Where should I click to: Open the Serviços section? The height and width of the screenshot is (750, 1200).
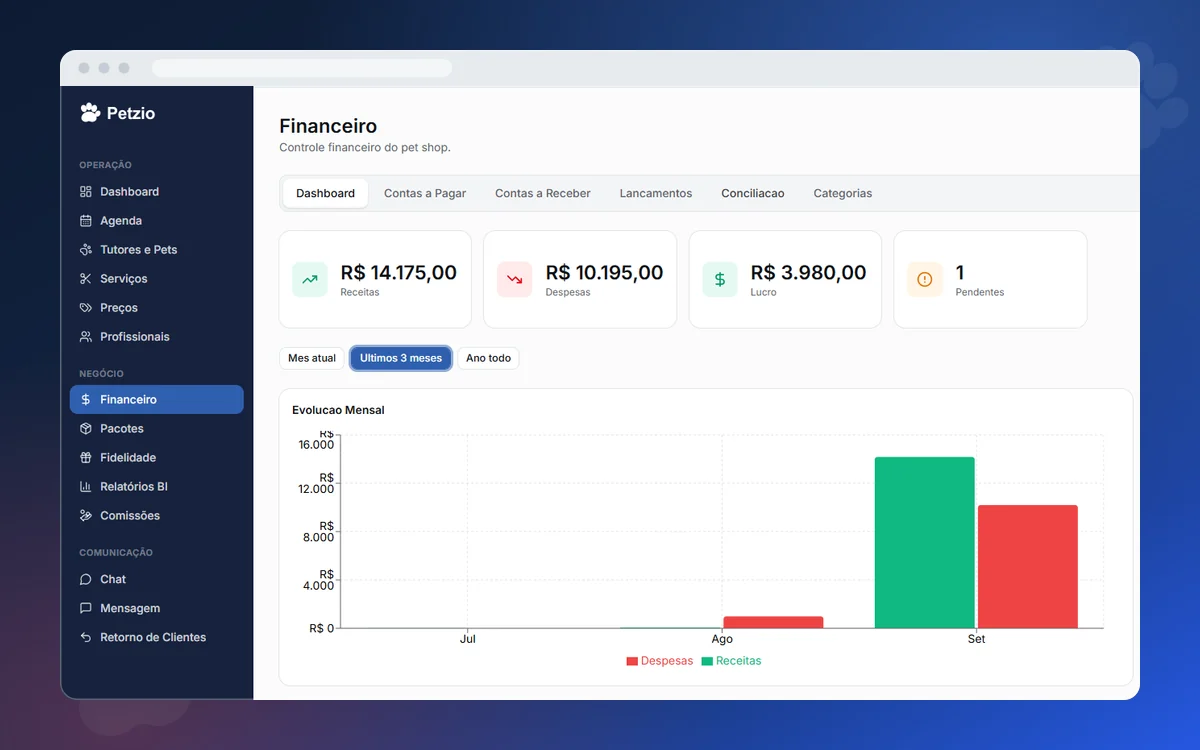point(156,279)
